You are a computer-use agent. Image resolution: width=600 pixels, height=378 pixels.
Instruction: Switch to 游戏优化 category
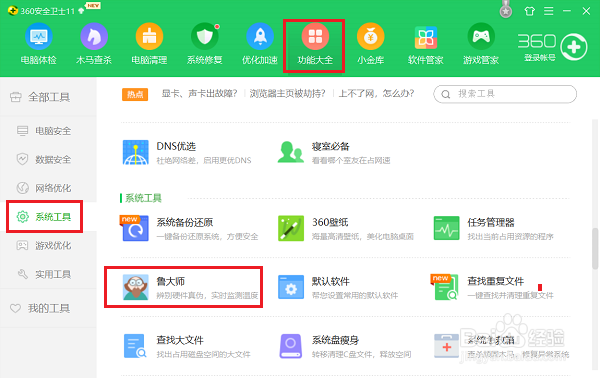(x=48, y=246)
